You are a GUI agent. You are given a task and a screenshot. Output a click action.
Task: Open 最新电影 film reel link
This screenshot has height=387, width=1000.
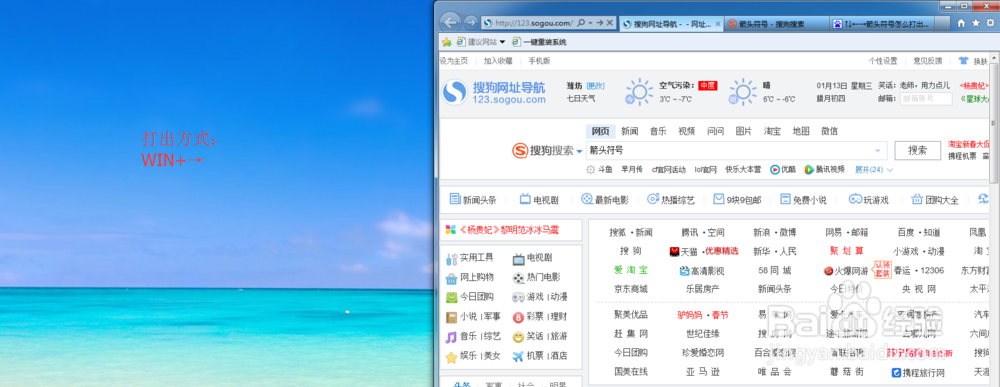(604, 200)
